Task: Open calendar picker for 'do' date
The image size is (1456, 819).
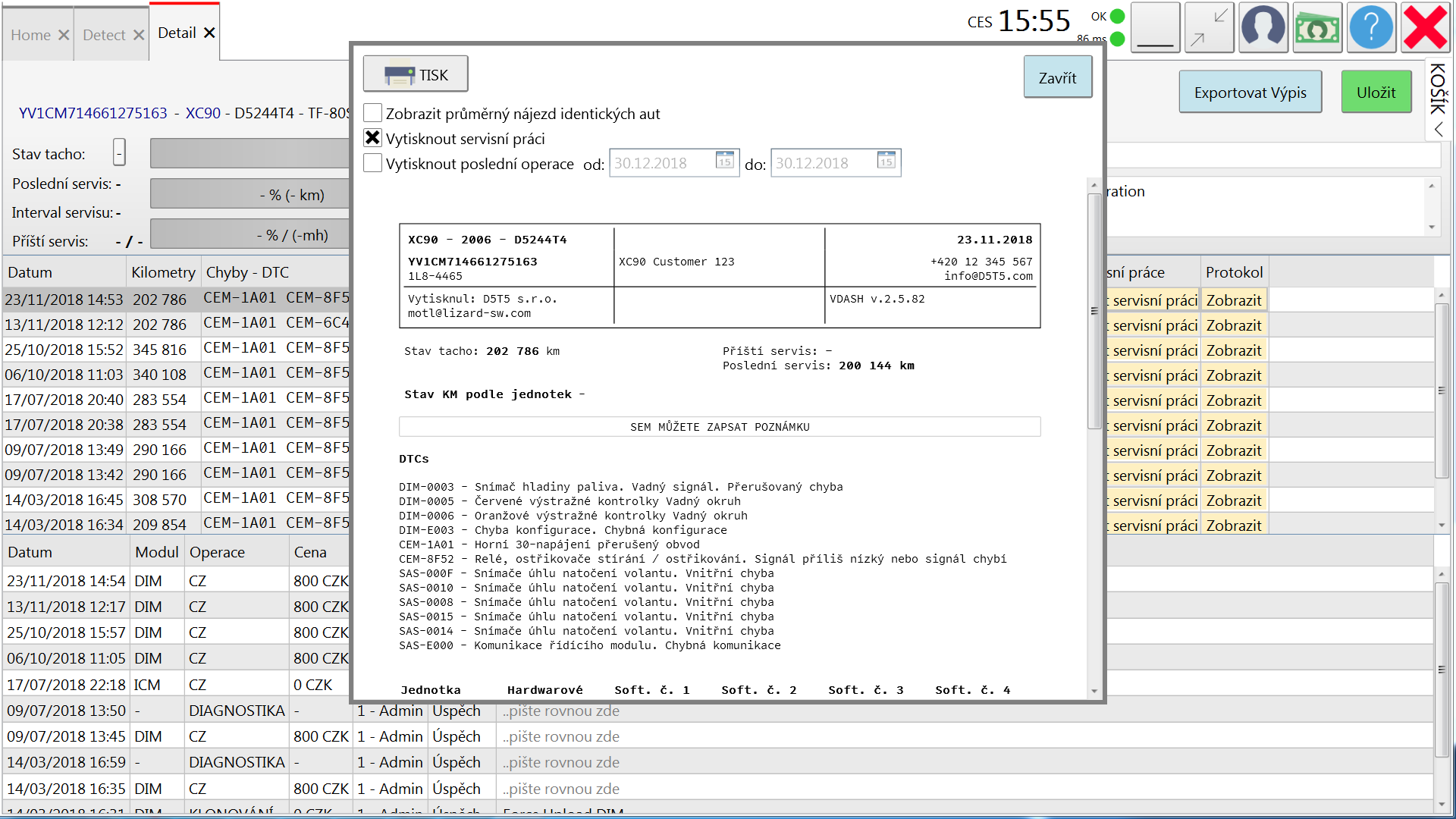Action: [x=886, y=161]
